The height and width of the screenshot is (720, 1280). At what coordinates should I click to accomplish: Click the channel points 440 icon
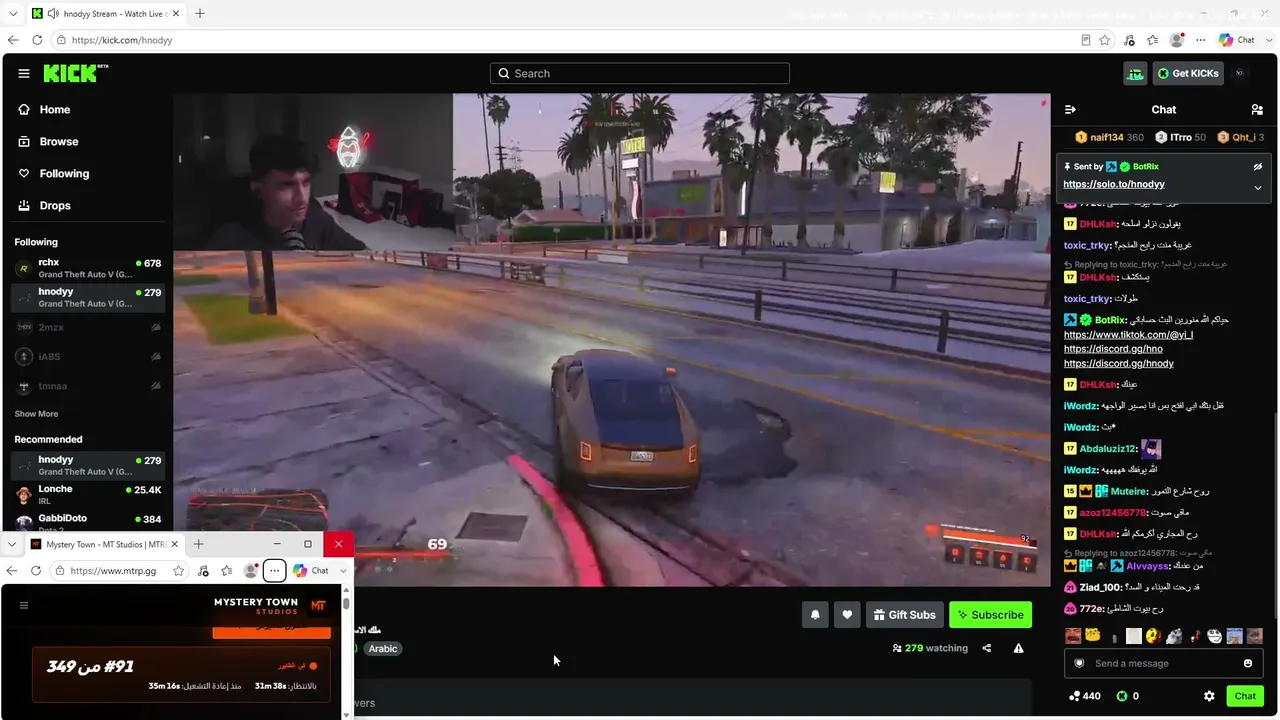[1074, 696]
